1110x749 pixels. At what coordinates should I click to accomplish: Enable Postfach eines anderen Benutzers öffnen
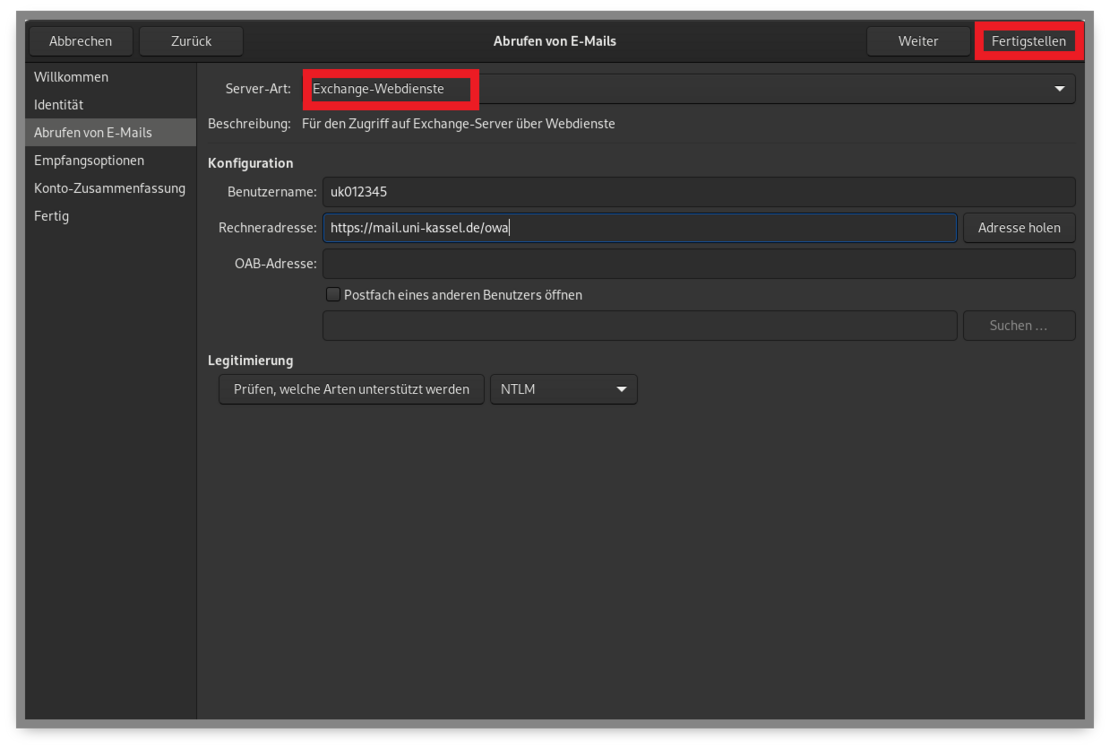click(x=334, y=295)
